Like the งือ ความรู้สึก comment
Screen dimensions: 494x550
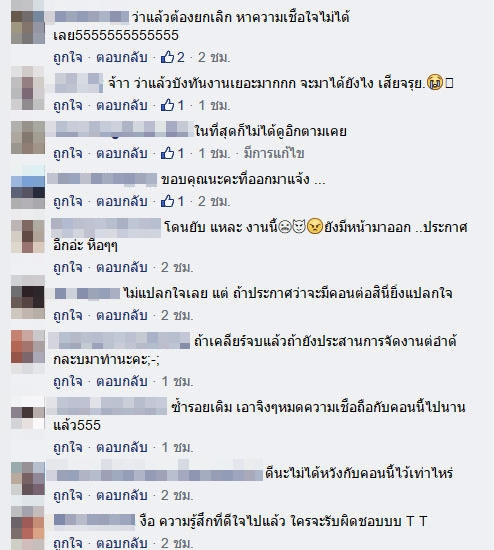coord(68,543)
